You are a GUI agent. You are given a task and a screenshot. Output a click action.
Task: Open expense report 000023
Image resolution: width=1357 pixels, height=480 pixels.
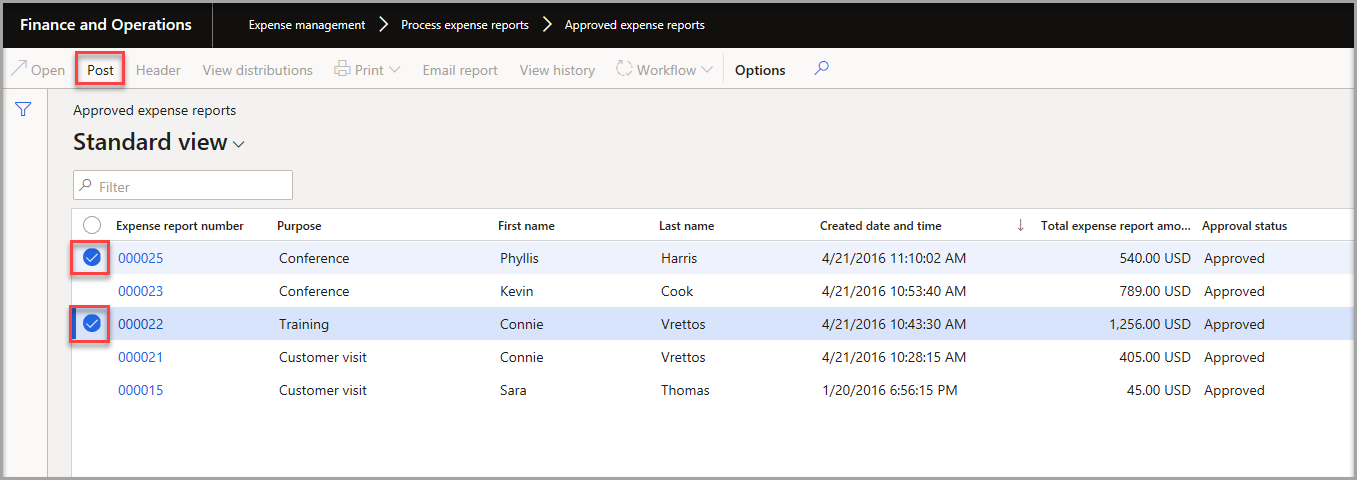pos(140,291)
